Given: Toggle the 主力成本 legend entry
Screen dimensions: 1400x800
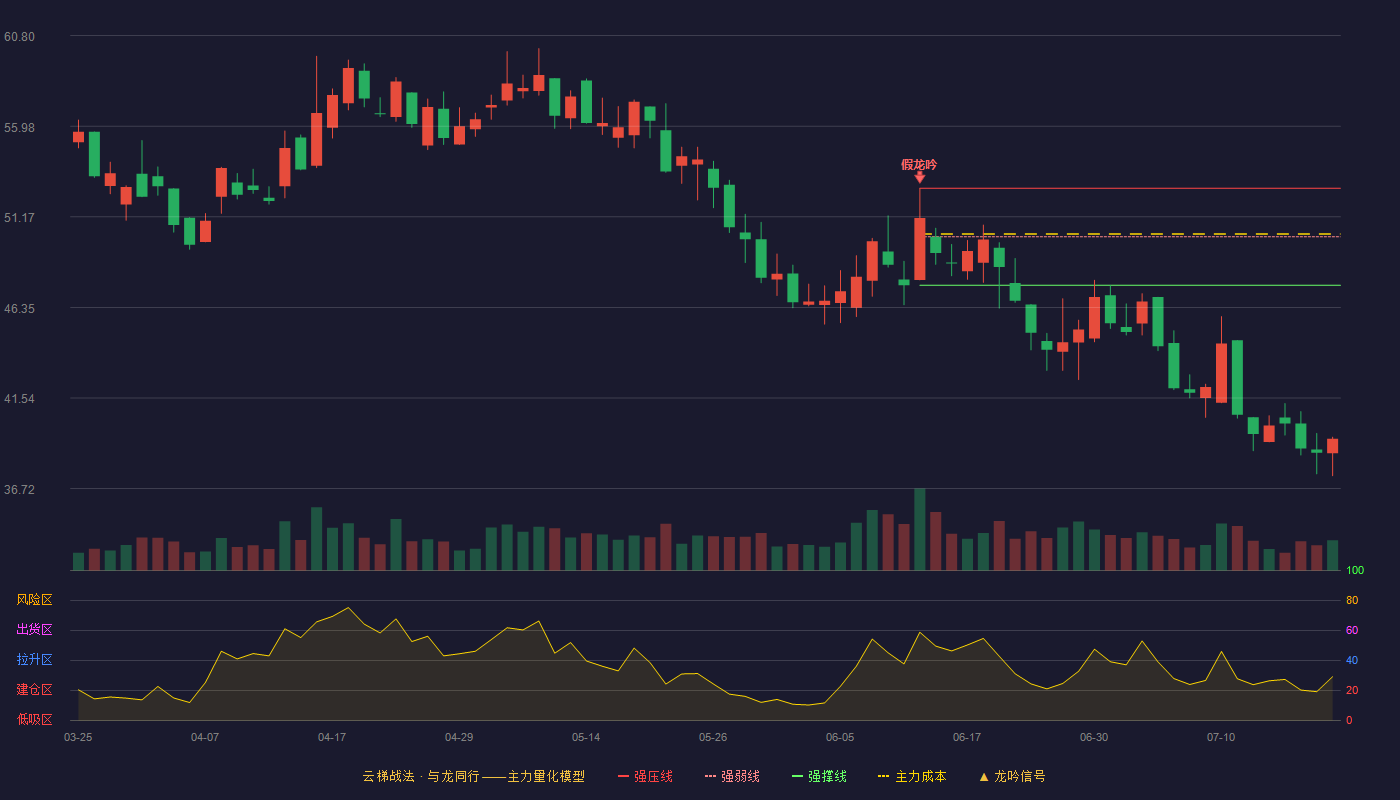Looking at the screenshot, I should [x=912, y=776].
